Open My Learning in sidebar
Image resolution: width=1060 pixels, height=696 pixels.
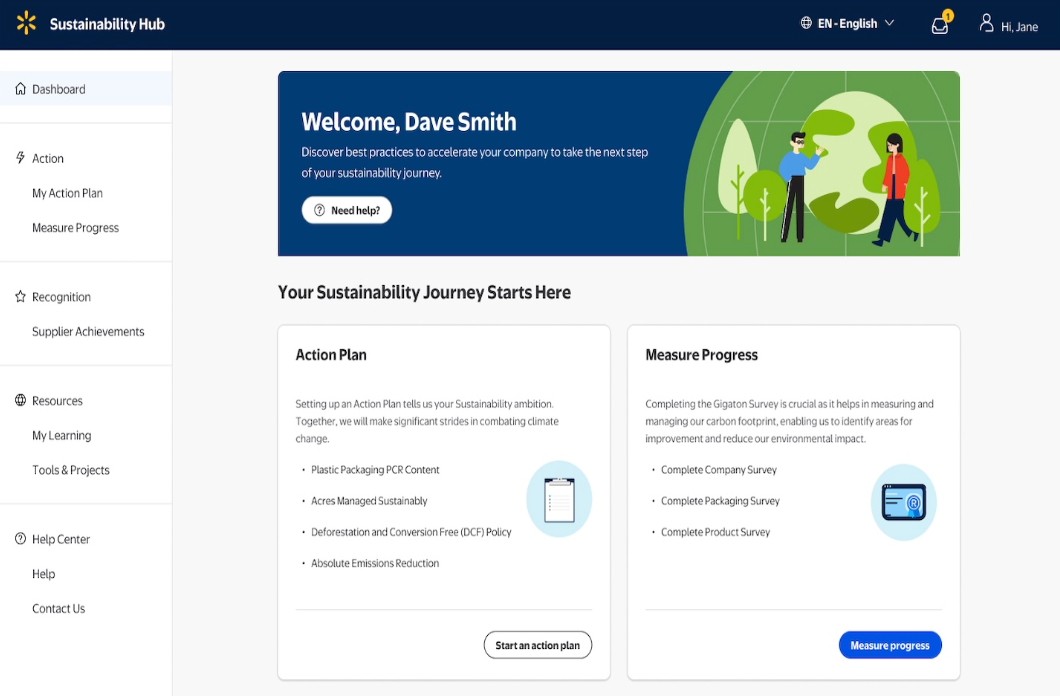(x=62, y=435)
